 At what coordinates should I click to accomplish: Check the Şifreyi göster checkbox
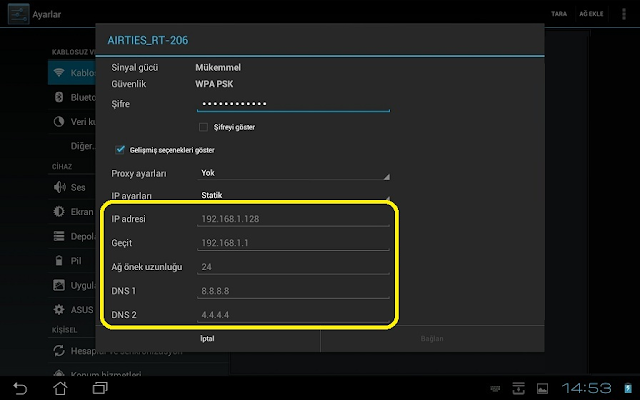[203, 127]
